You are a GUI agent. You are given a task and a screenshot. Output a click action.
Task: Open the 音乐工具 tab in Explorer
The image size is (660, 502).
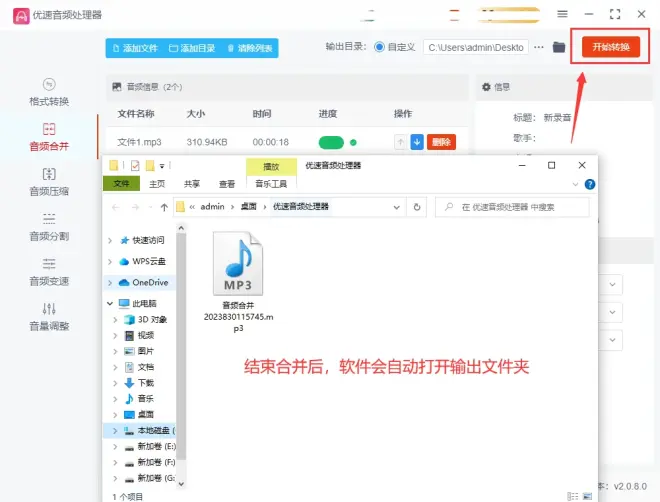coord(271,184)
